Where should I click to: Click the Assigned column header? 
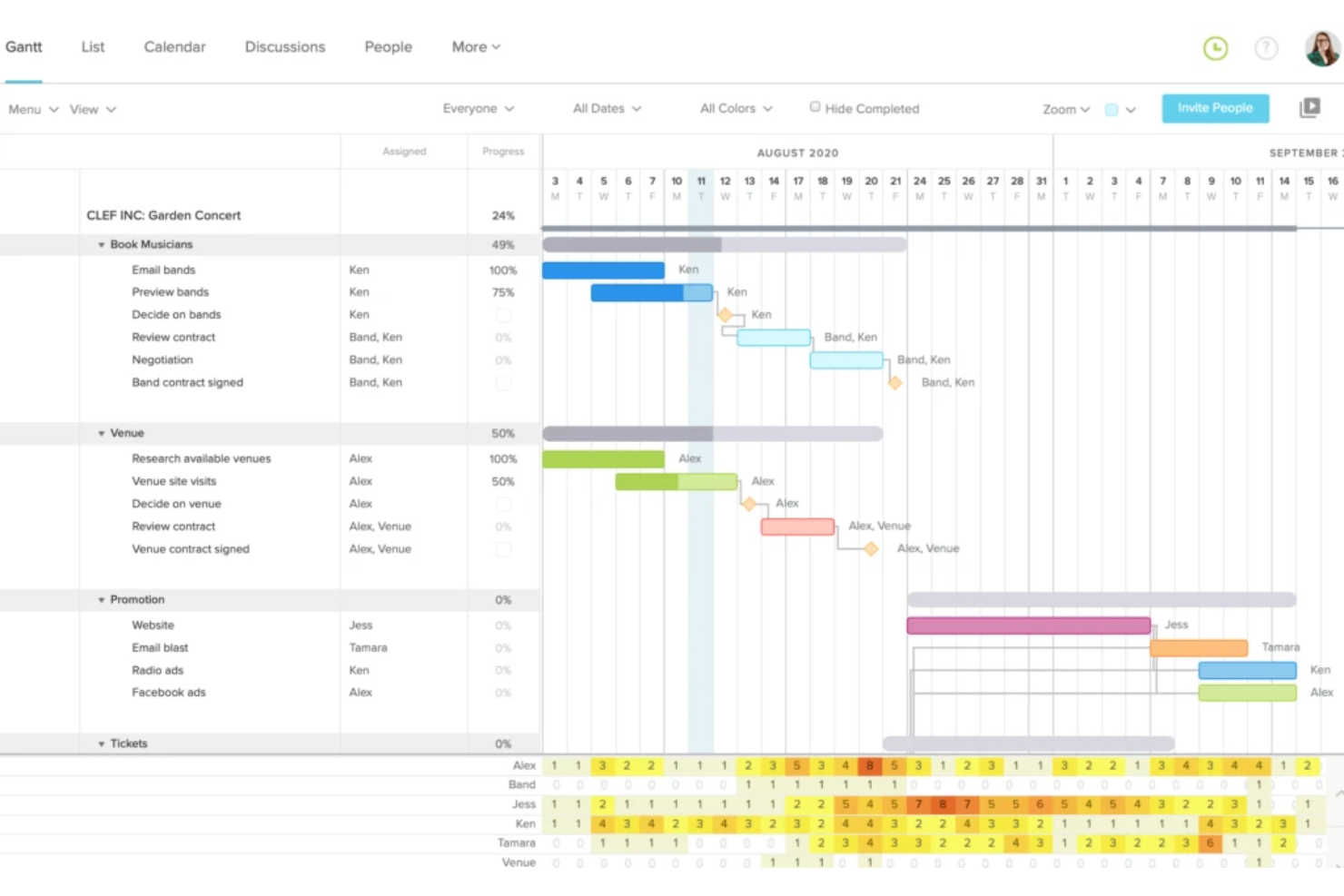pyautogui.click(x=404, y=152)
